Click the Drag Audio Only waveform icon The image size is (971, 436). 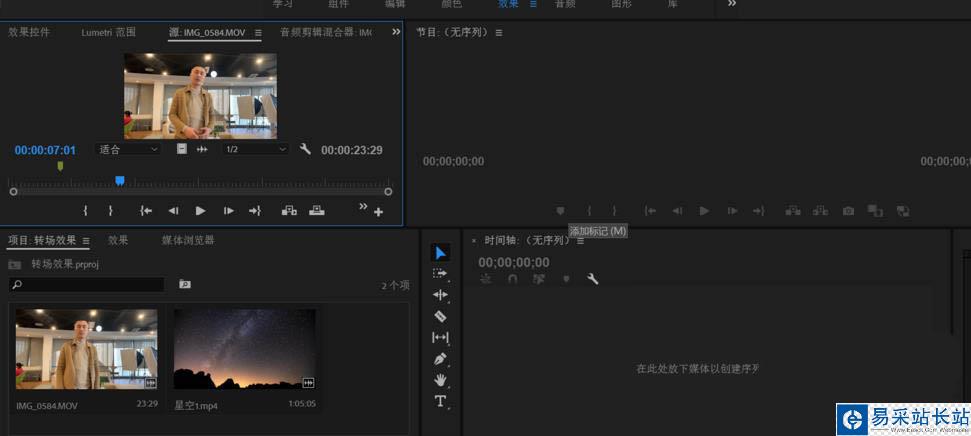(x=202, y=149)
